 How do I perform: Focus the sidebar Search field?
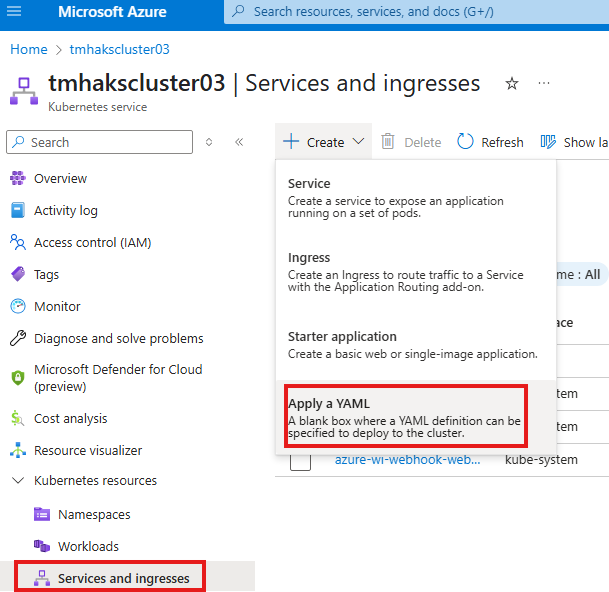coord(99,142)
